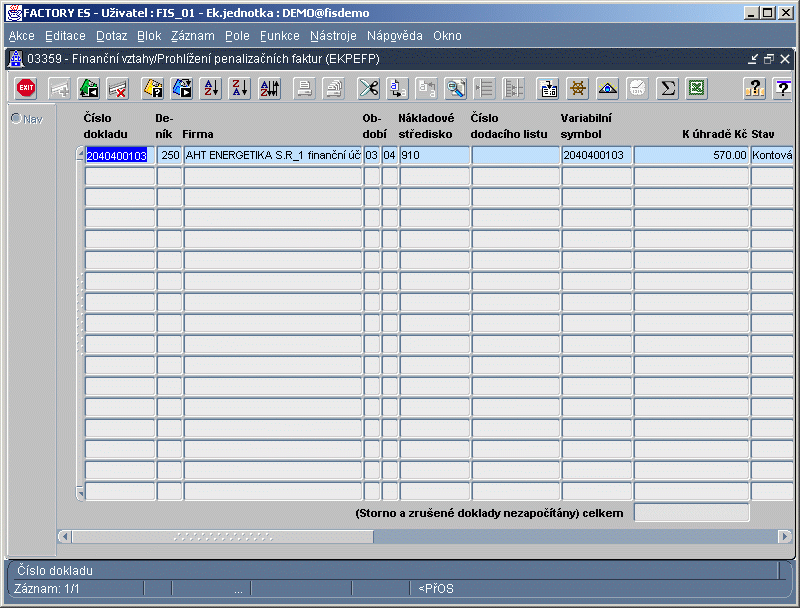Click the execute query folder icon

pos(182,88)
